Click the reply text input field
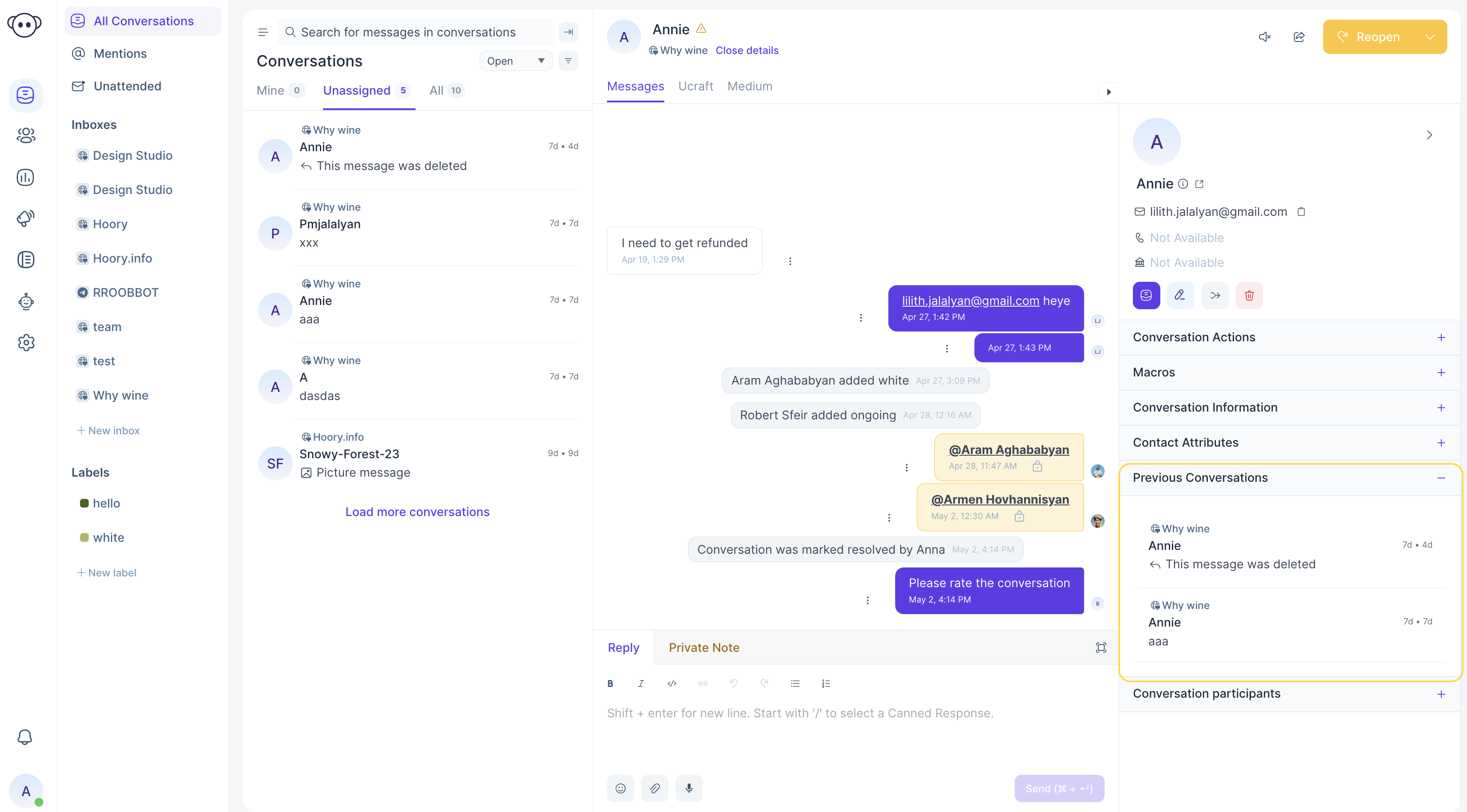The height and width of the screenshot is (812, 1467). (855, 712)
